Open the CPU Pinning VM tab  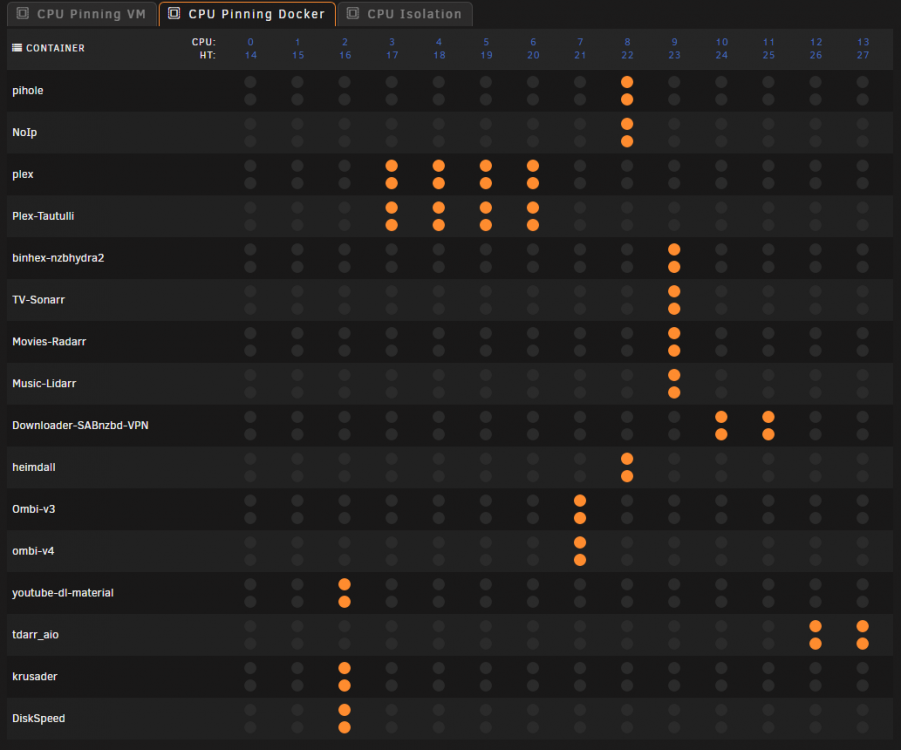pyautogui.click(x=82, y=14)
